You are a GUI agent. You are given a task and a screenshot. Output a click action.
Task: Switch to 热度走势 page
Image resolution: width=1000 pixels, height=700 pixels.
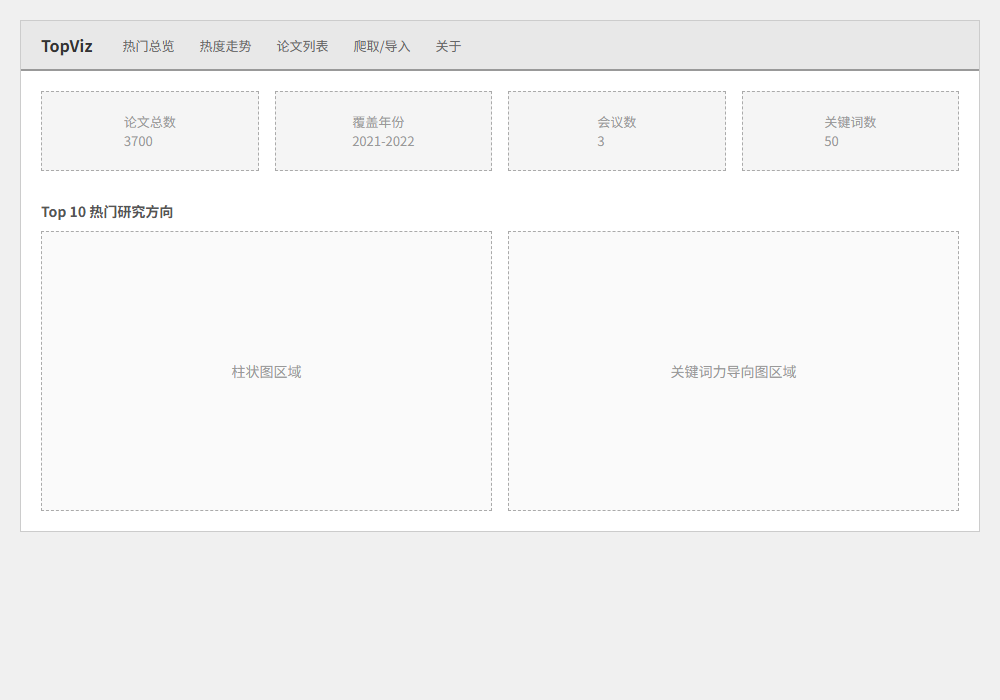225,46
